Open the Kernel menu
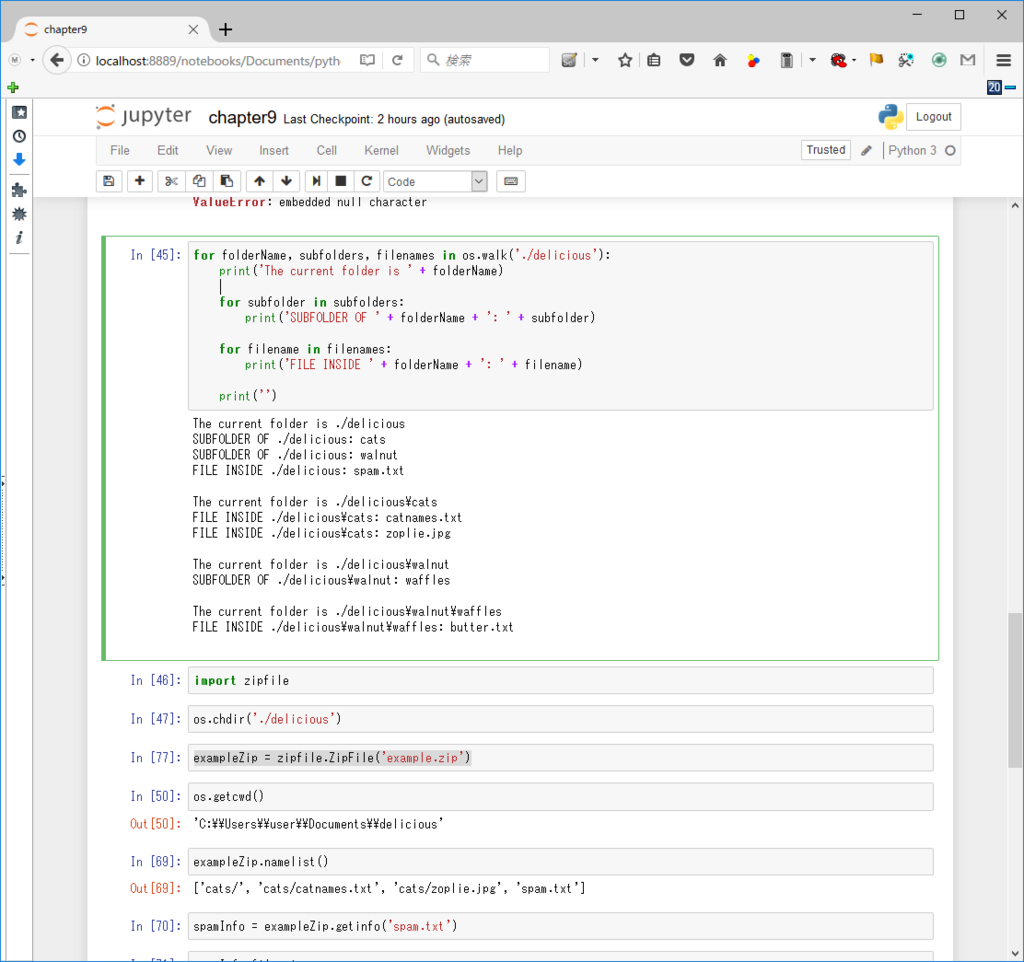1024x962 pixels. point(381,150)
